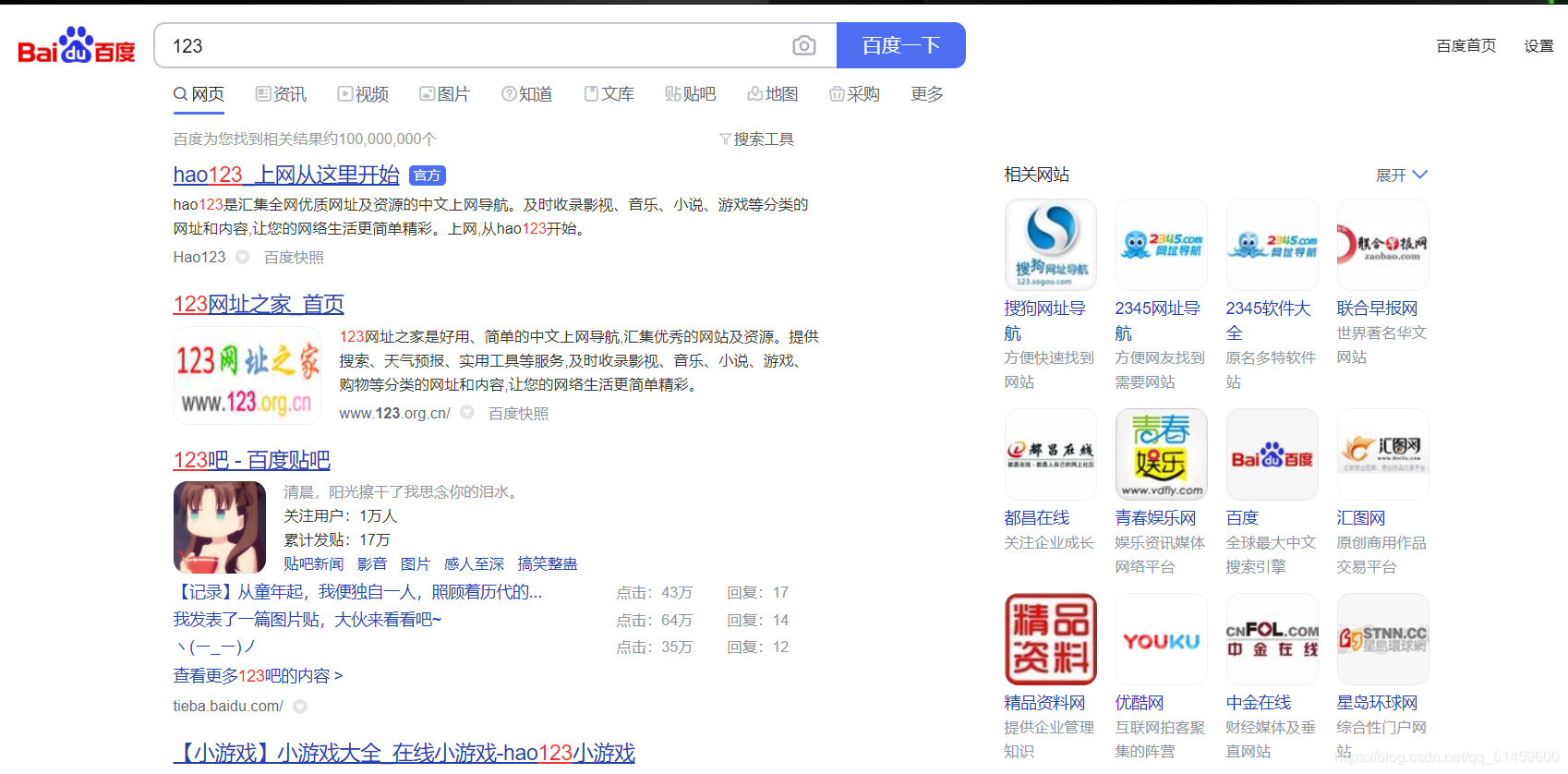Expand the 相关网站 panel with 展开
Screen dimensions: 1568x774
pos(1401,175)
